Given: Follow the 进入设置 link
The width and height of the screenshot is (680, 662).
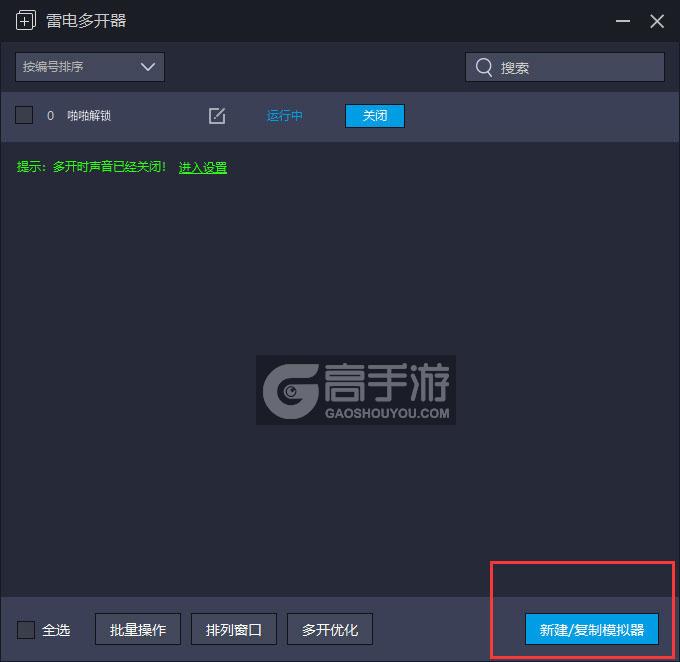Looking at the screenshot, I should (x=203, y=167).
